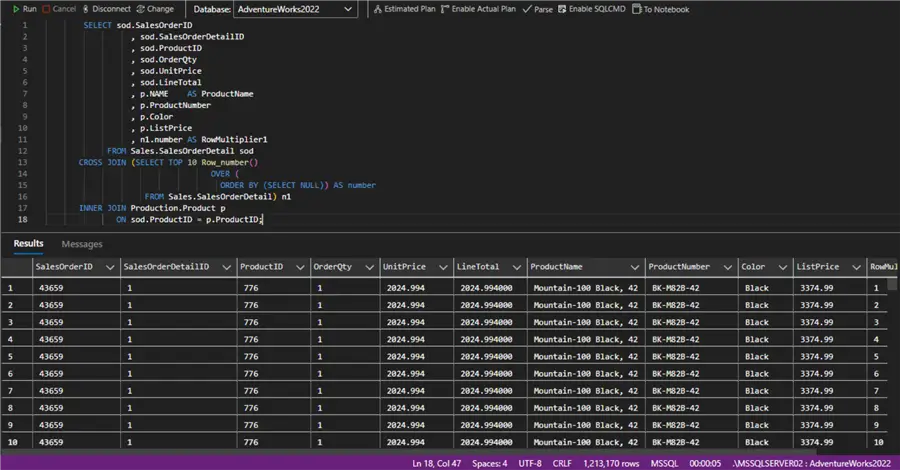The width and height of the screenshot is (900, 470).
Task: Run the SQL query
Action: (x=25, y=9)
